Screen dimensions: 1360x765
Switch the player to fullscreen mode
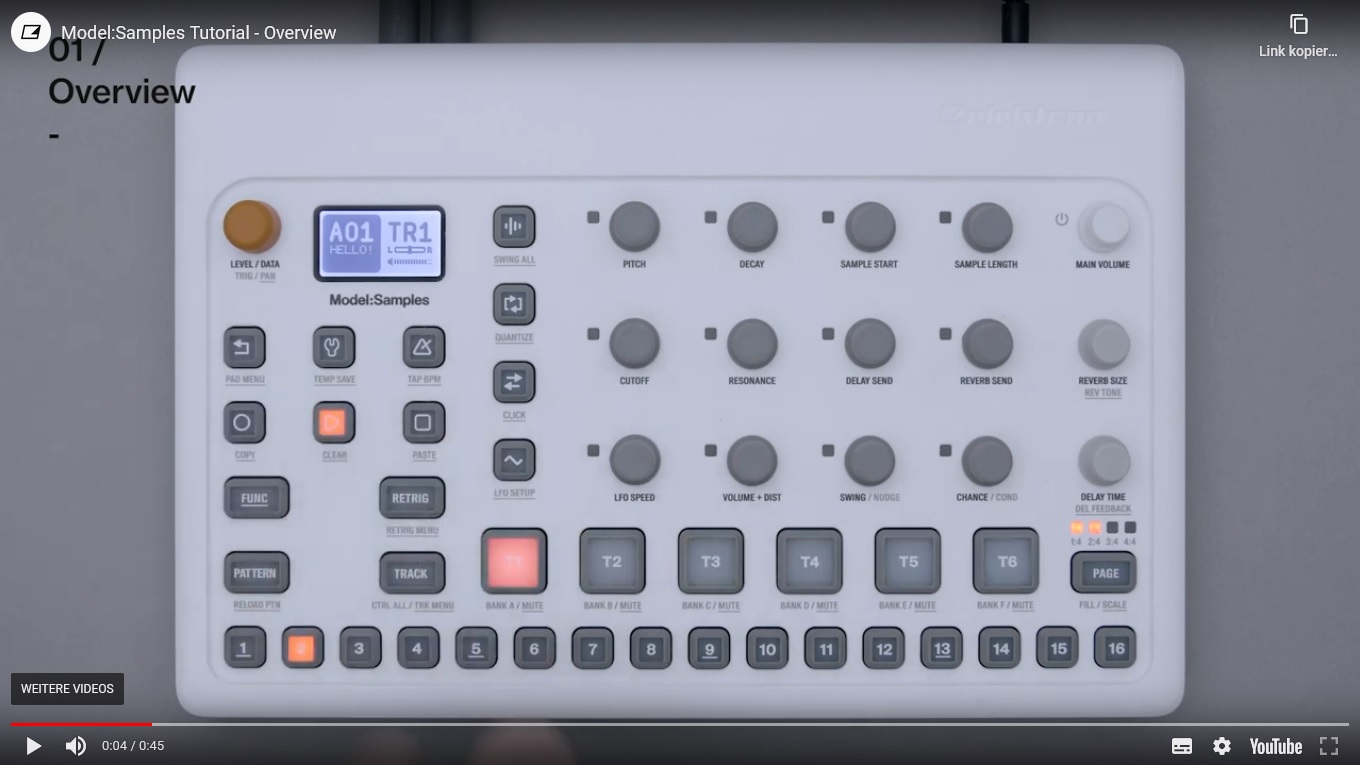click(x=1329, y=746)
